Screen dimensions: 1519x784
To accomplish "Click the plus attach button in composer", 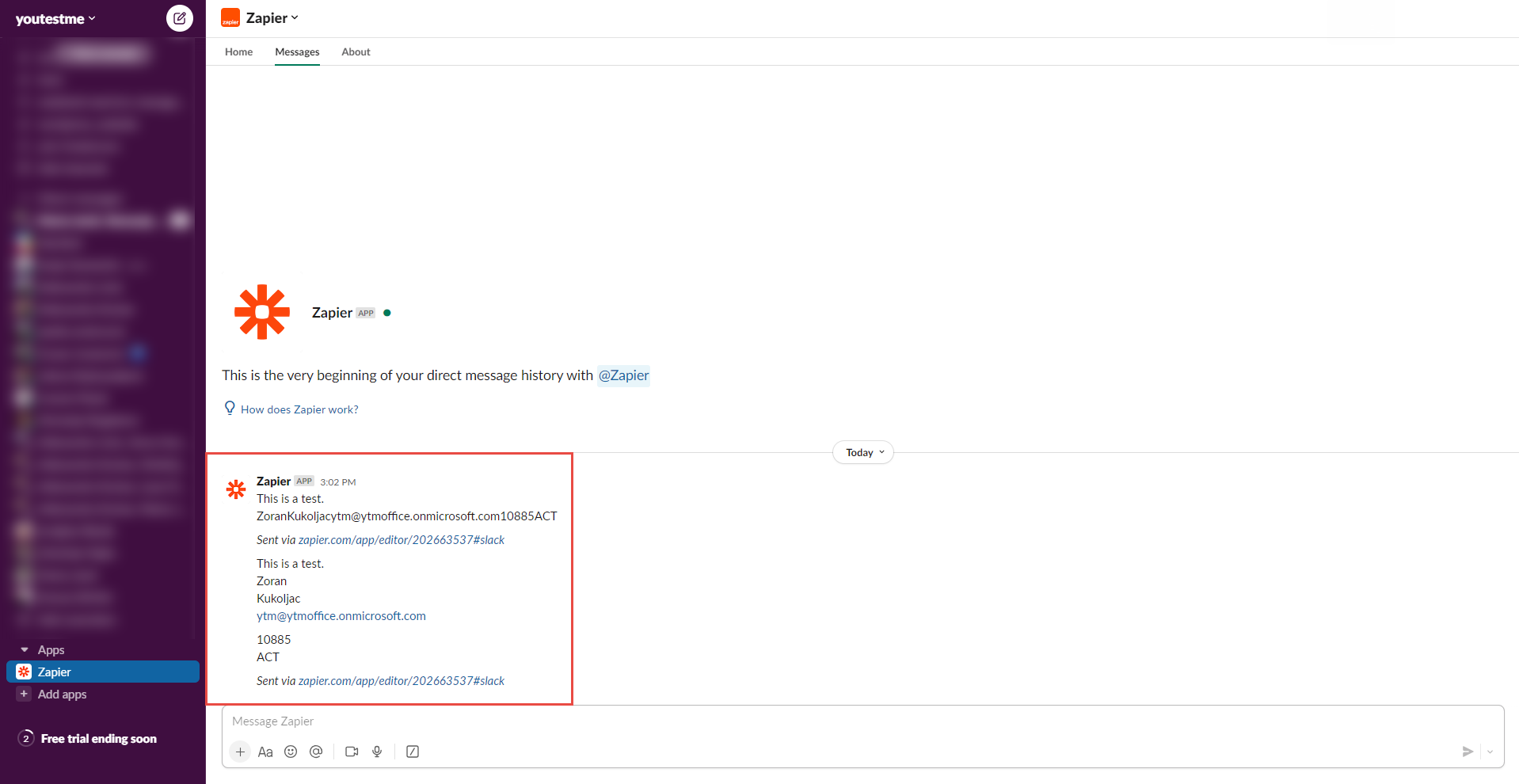I will (x=240, y=752).
